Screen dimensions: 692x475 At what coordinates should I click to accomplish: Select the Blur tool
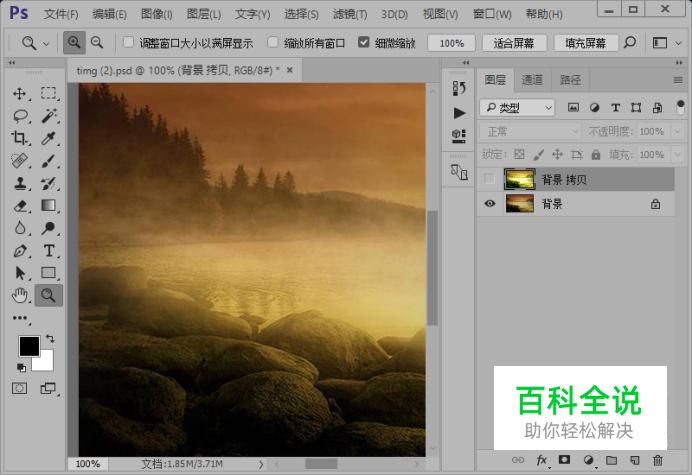(x=19, y=228)
